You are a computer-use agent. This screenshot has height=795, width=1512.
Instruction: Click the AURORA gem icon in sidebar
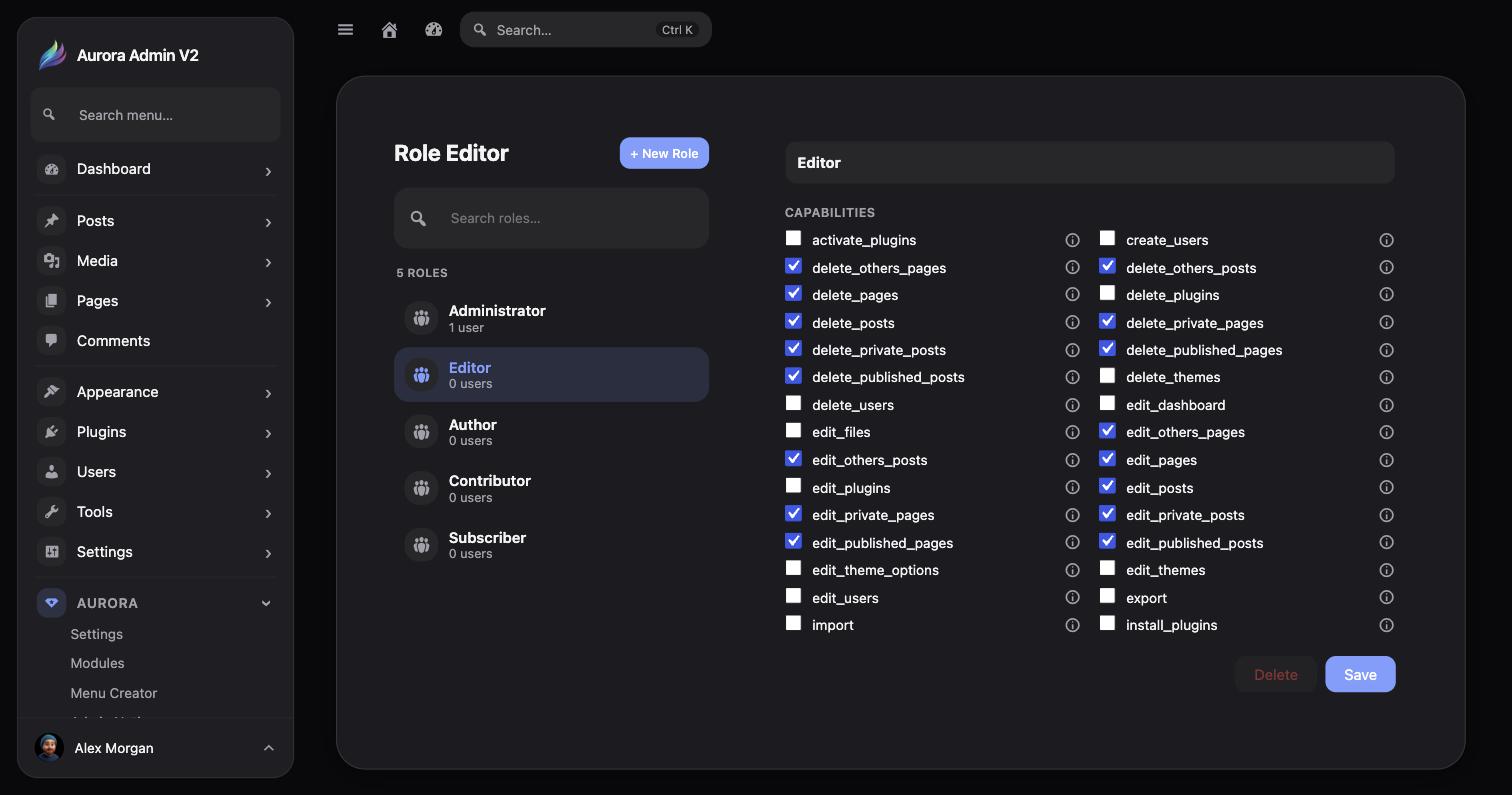coord(52,603)
